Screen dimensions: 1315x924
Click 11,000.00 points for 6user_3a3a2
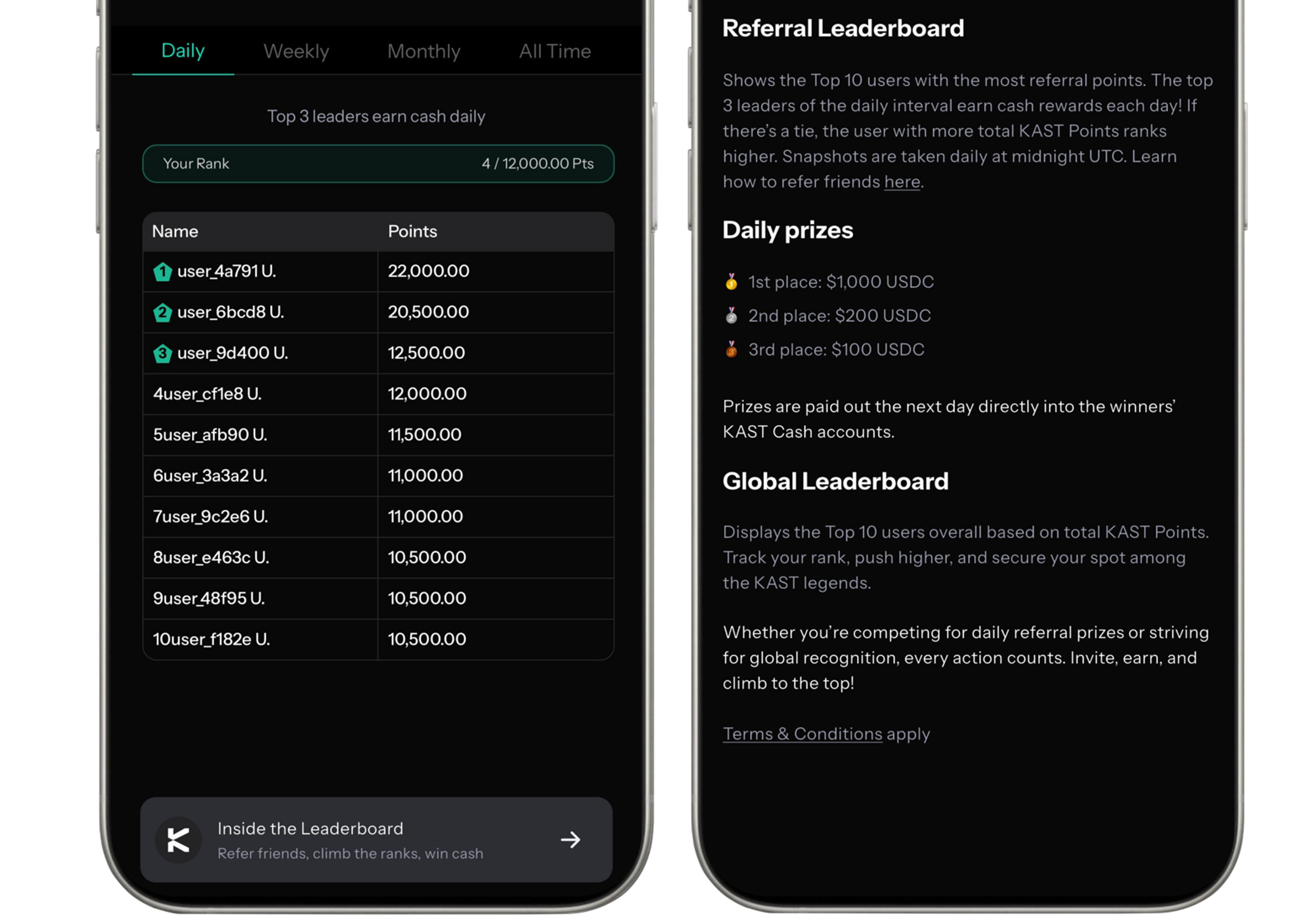426,476
